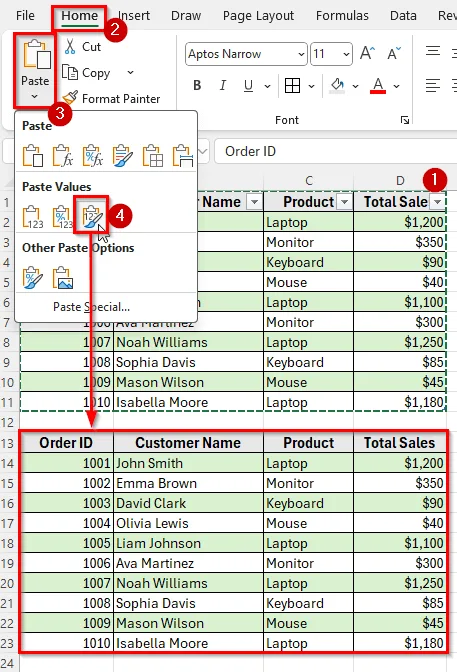The width and height of the screenshot is (457, 672).
Task: Switch to the Insert tab
Action: (134, 16)
